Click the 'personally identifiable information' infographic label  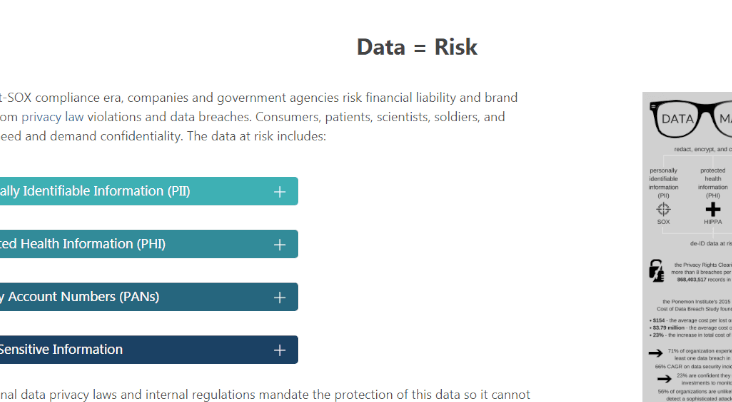click(x=663, y=183)
